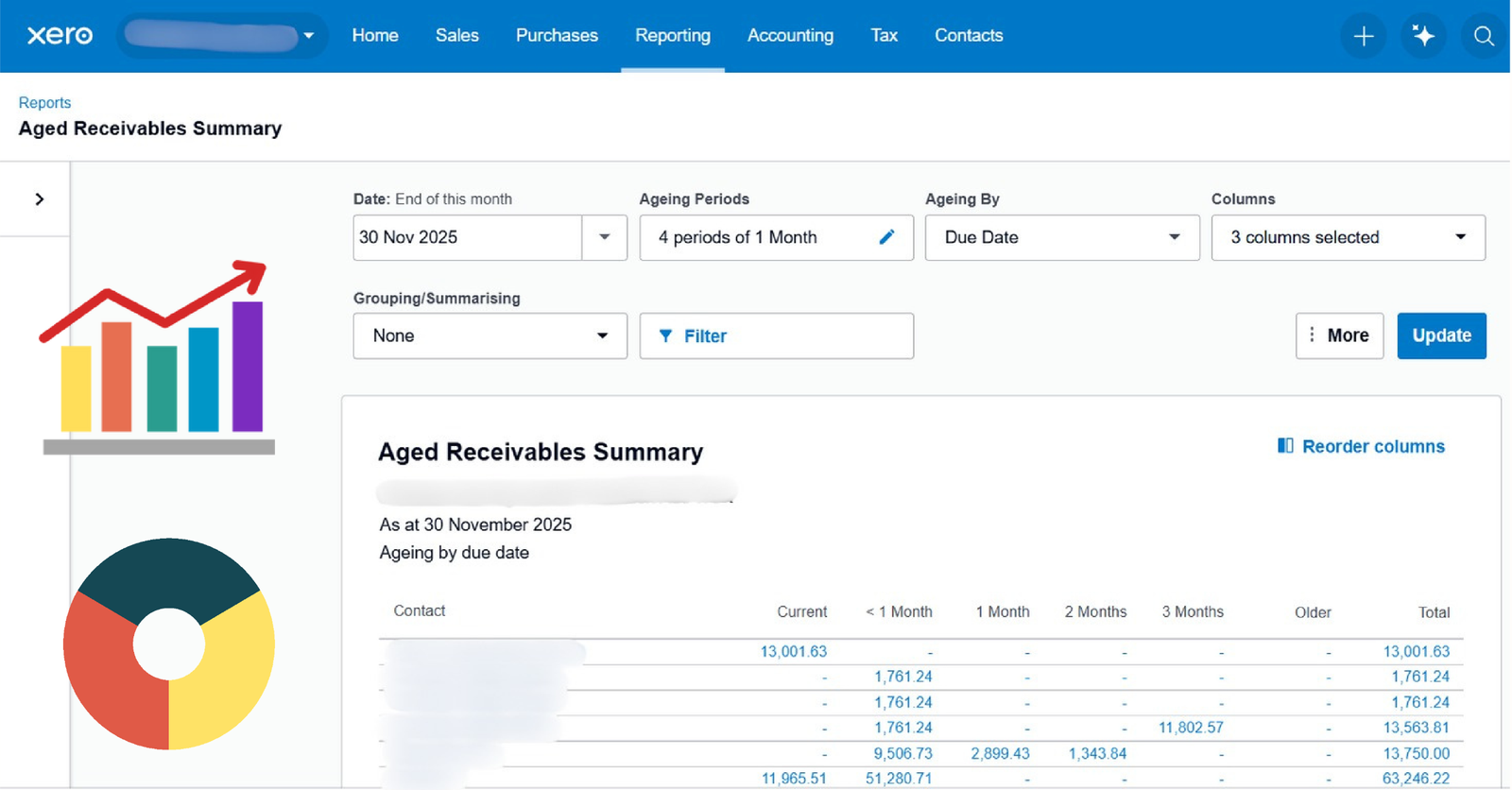This screenshot has width=1512, height=790.
Task: Open the sparkle AI assistant icon
Action: (x=1423, y=36)
